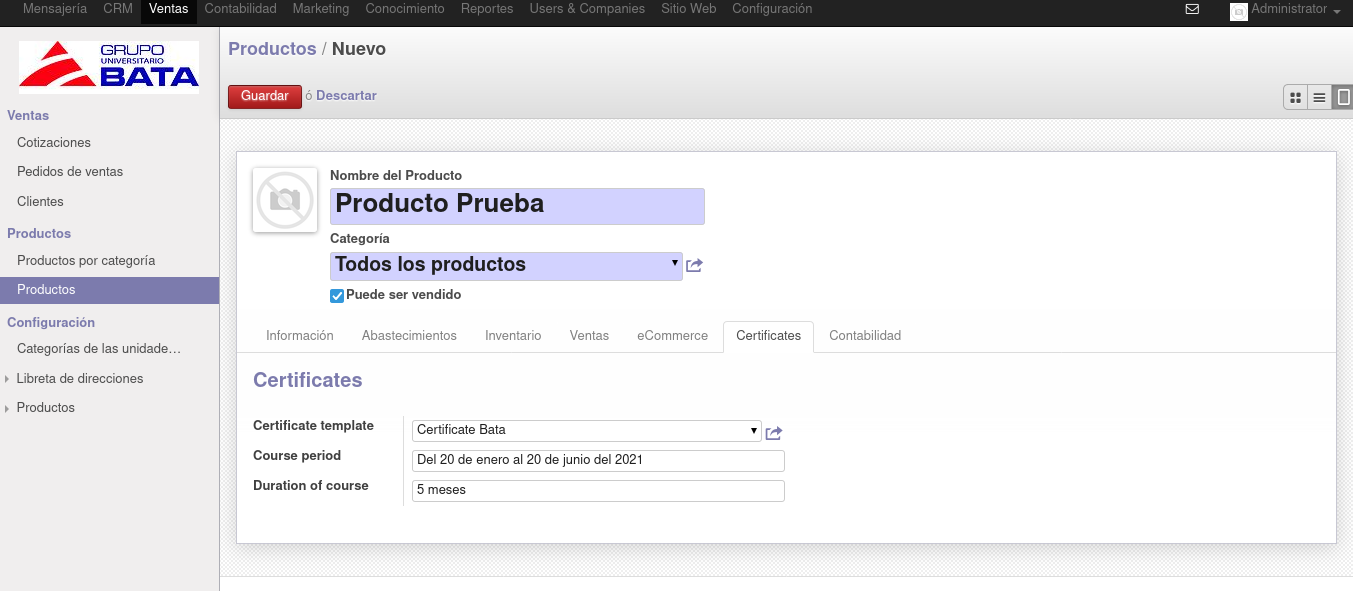Open the Administrator user menu
Image resolution: width=1353 pixels, height=591 pixels.
coord(1286,9)
